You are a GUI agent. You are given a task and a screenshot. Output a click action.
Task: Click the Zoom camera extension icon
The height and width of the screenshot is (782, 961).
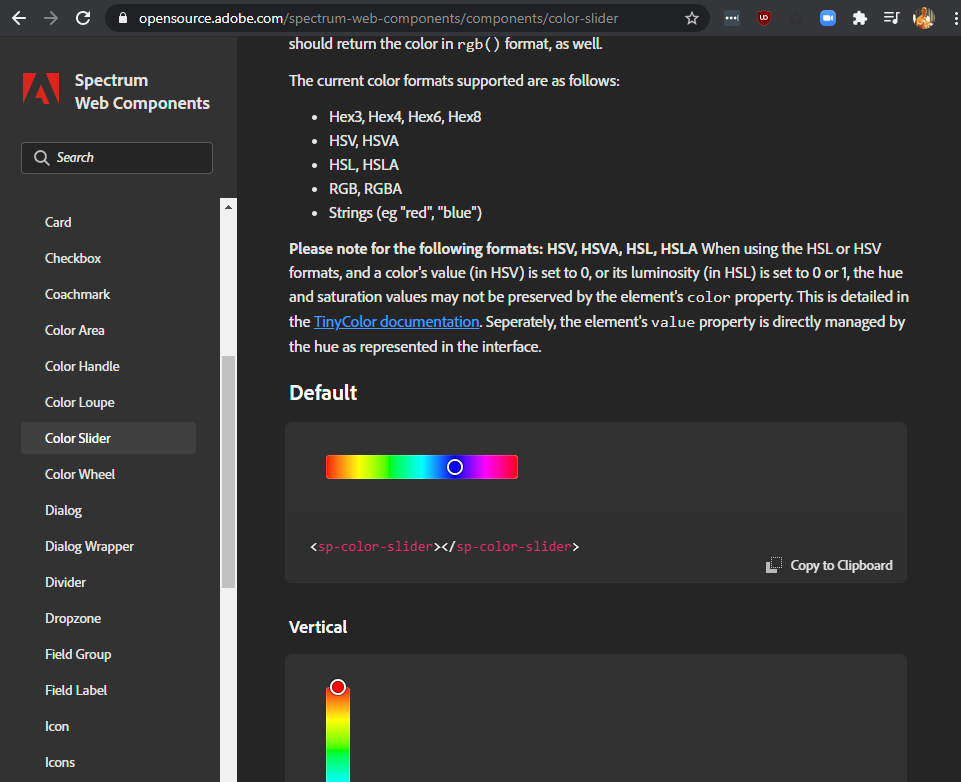(827, 18)
